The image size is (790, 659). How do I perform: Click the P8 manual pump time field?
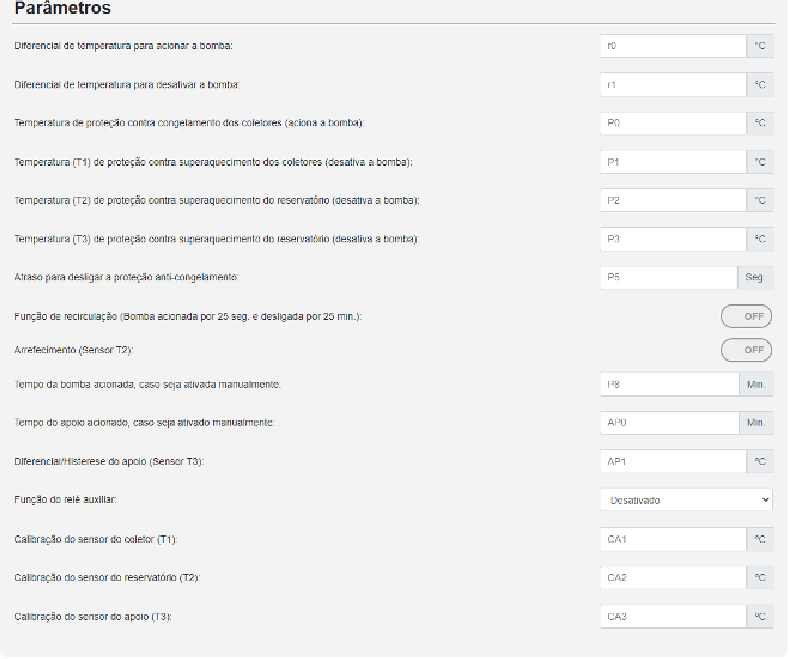[x=668, y=383]
